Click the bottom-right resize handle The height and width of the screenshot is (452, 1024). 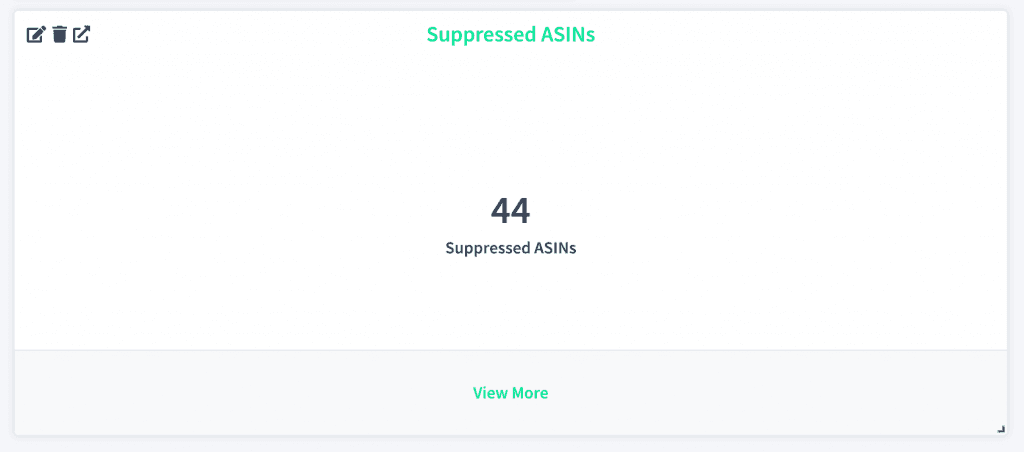(1001, 429)
